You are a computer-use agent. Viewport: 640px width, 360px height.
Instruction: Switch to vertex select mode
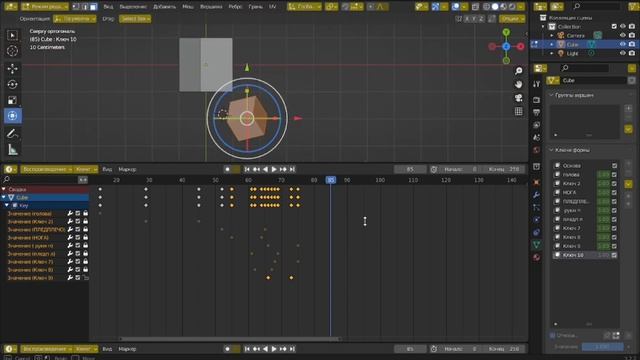[x=76, y=7]
